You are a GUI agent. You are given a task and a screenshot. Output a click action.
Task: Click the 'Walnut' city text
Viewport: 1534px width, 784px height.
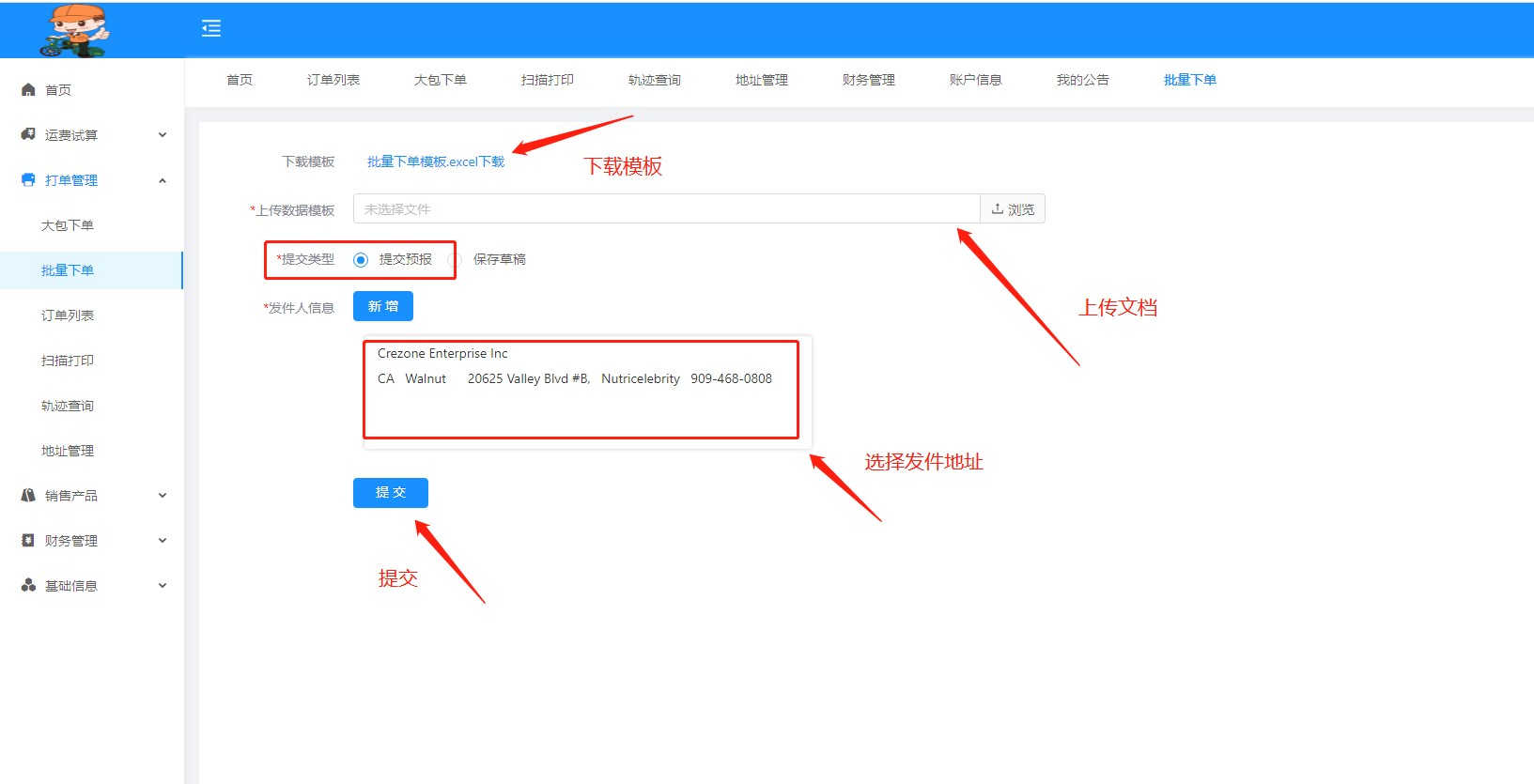point(426,378)
